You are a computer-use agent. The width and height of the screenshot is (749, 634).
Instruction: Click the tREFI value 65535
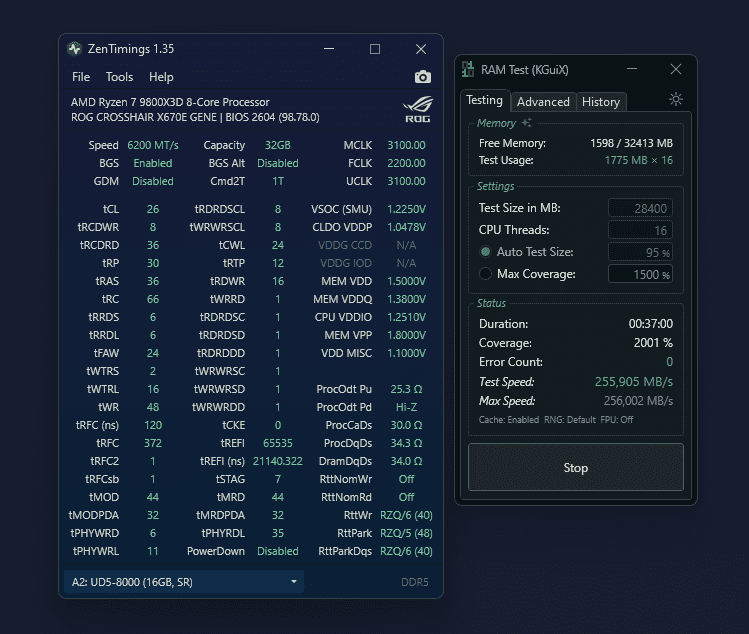[x=278, y=443]
